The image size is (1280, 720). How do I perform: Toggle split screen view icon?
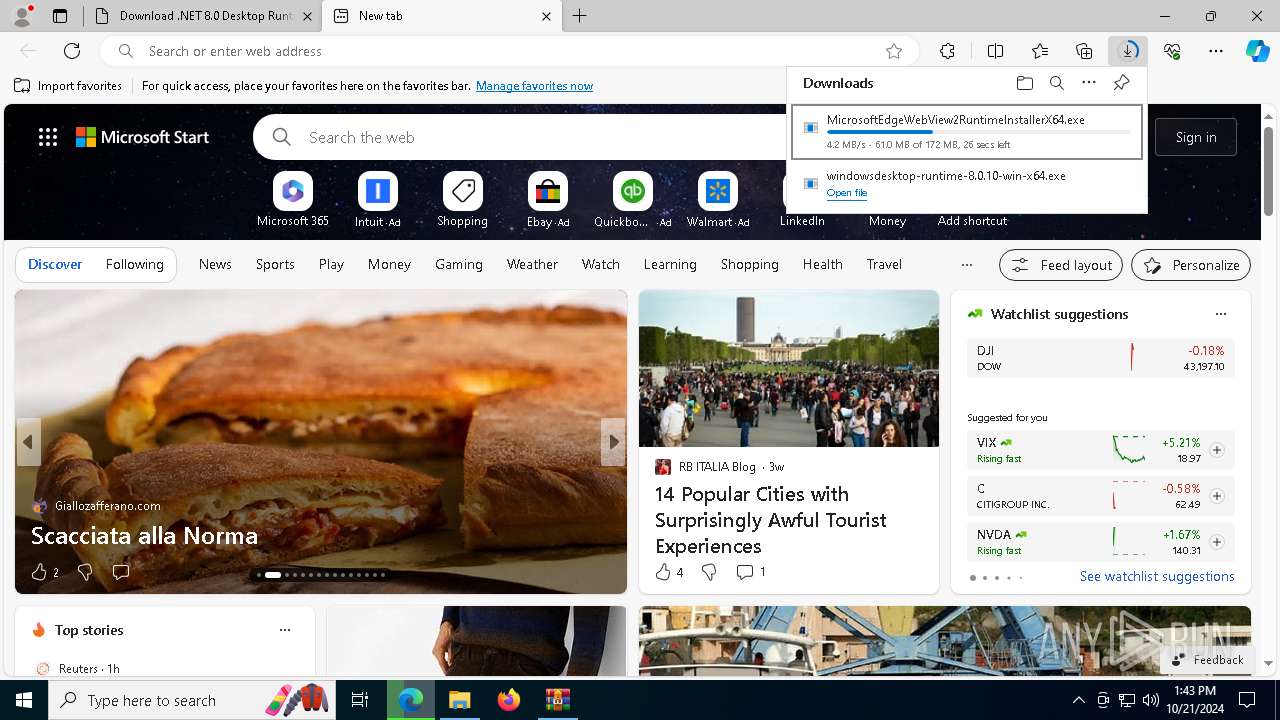[995, 51]
